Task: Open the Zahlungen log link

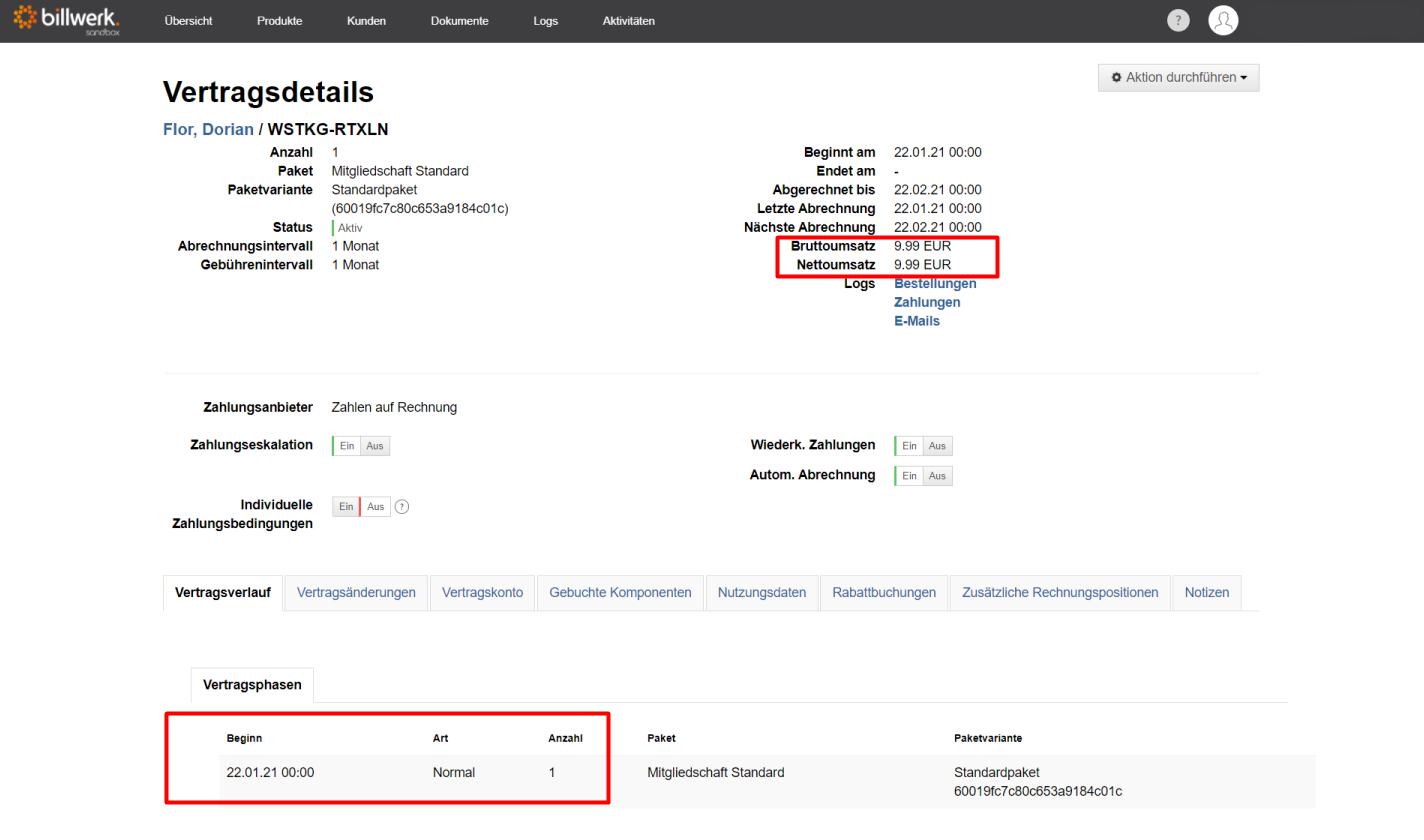Action: click(x=927, y=302)
